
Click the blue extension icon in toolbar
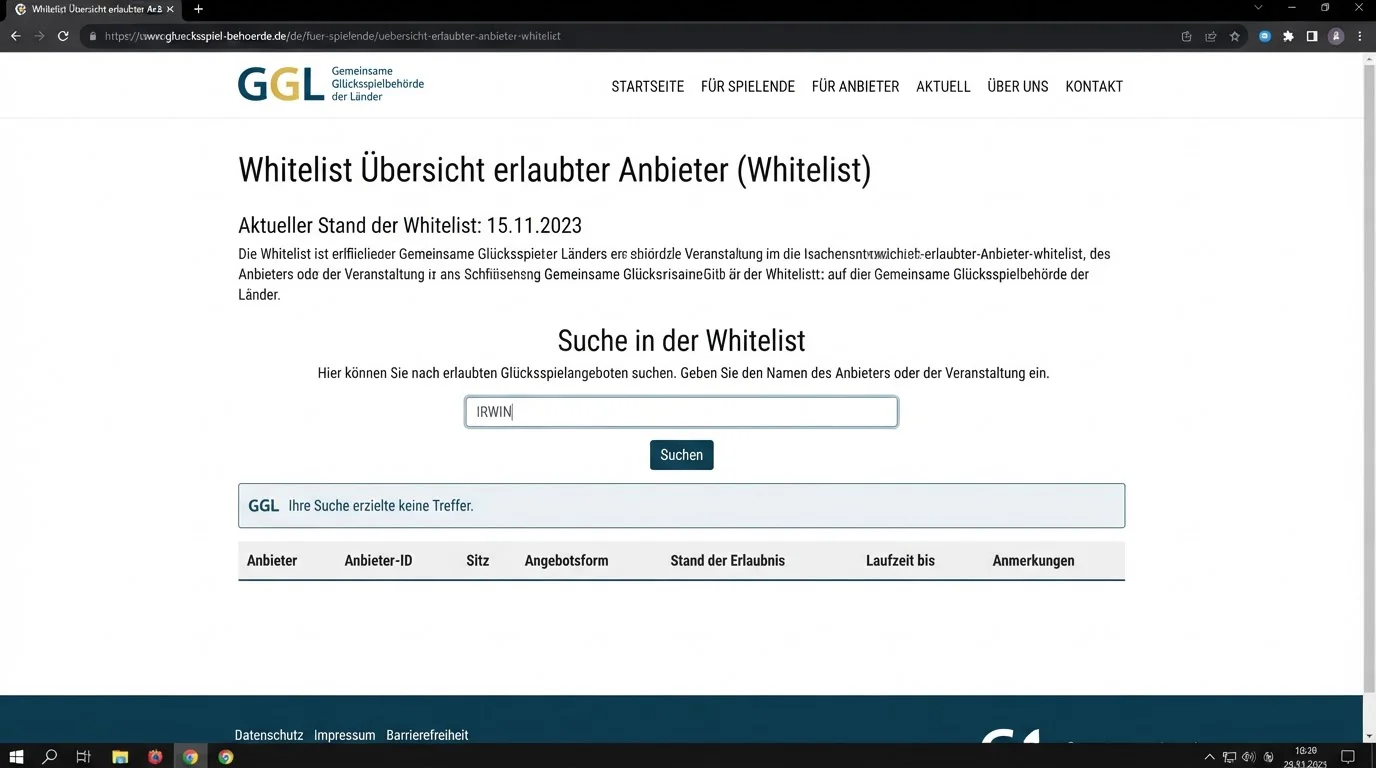pyautogui.click(x=1265, y=36)
